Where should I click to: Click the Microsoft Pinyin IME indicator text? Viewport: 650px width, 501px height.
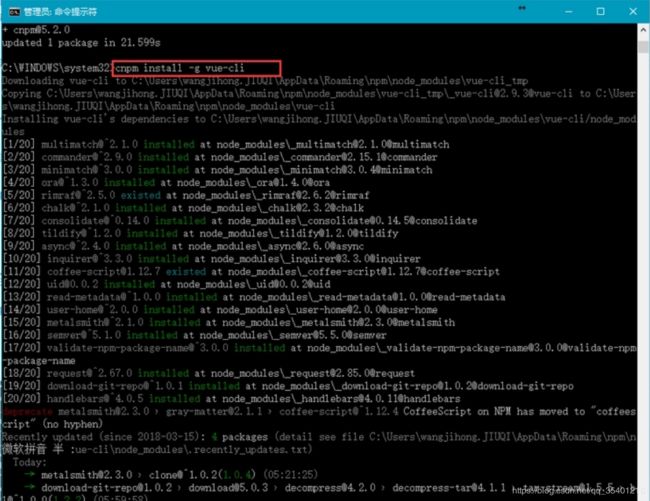tap(32, 450)
